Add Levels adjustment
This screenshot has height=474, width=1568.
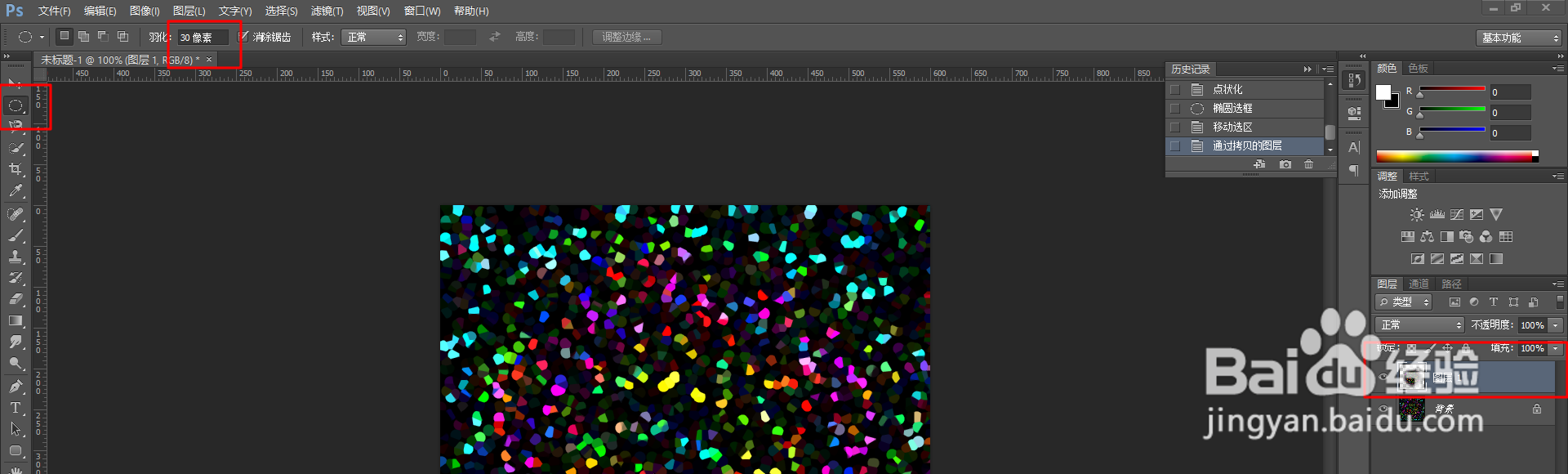click(x=1437, y=214)
